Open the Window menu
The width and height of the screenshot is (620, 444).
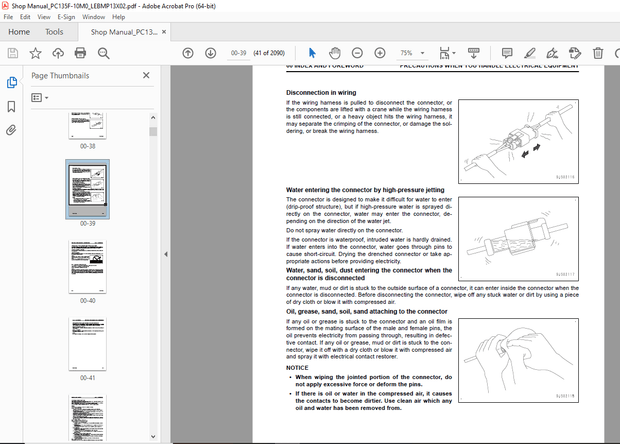pyautogui.click(x=94, y=17)
